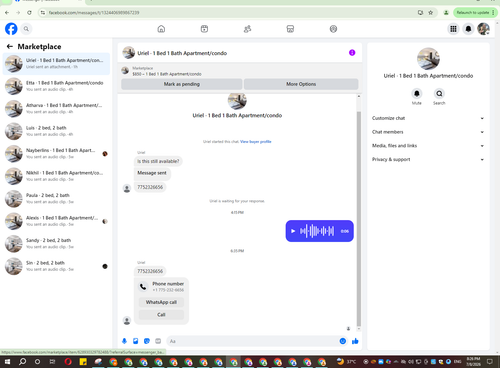The width and height of the screenshot is (500, 368).
Task: Open the View buyer profile link
Action: point(256,142)
